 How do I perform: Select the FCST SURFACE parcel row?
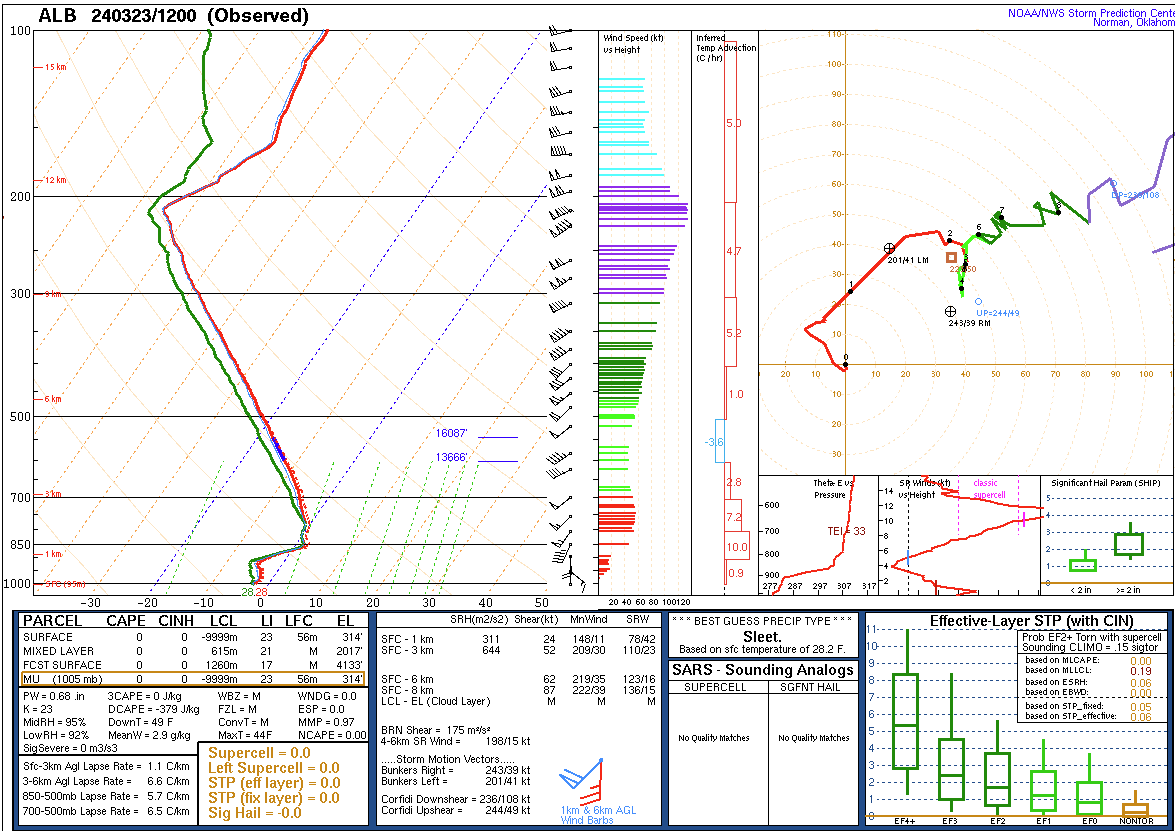[193, 665]
